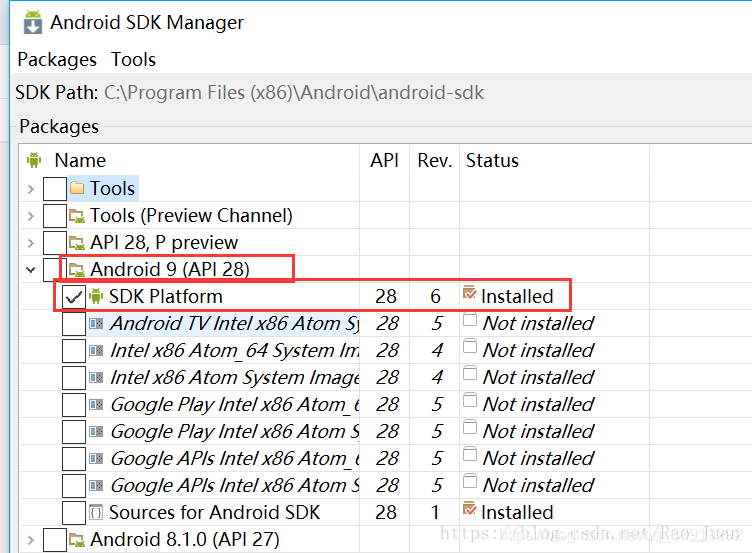The image size is (752, 553).
Task: Sort by the API column header
Action: 384,160
